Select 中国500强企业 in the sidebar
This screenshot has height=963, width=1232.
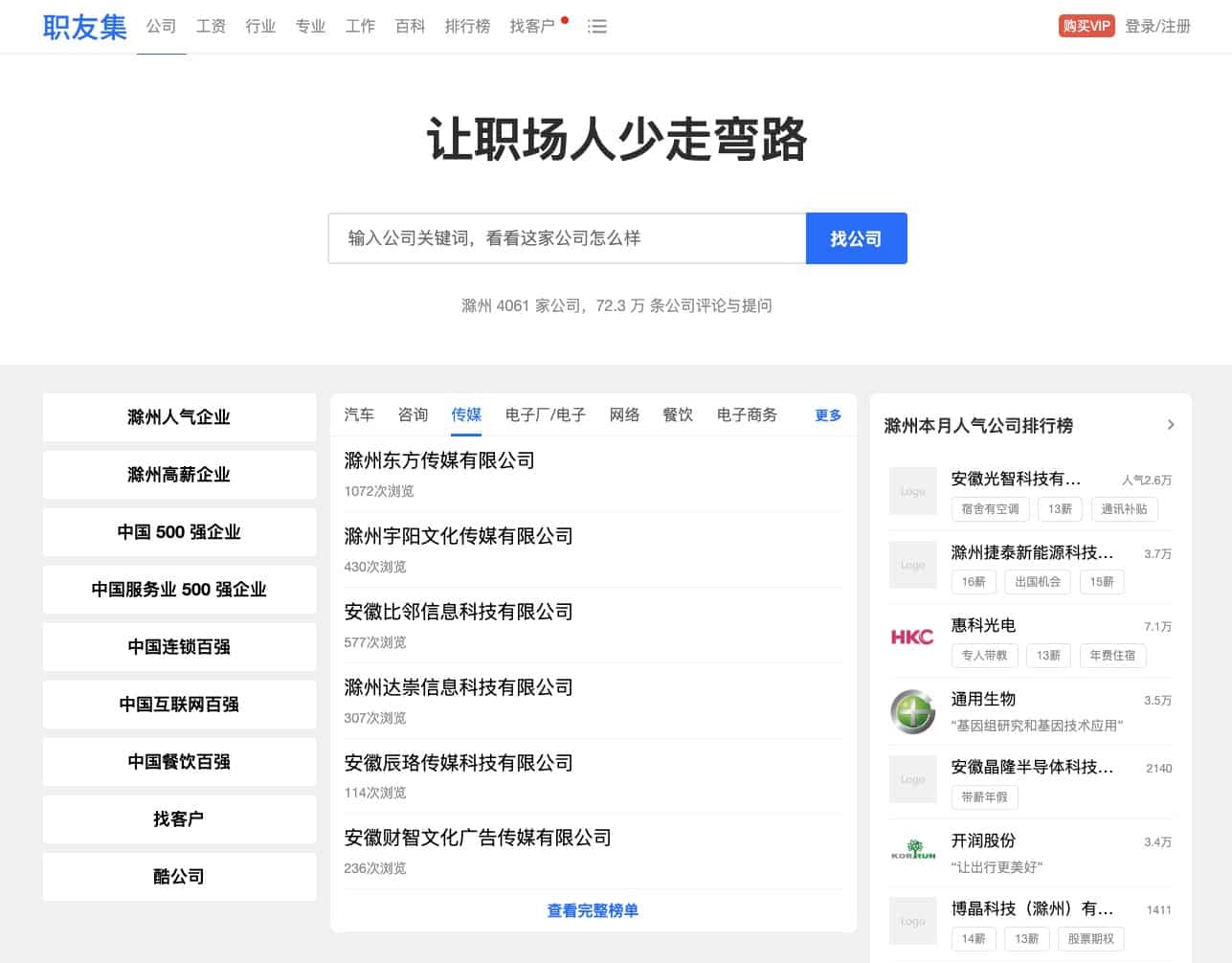click(x=179, y=531)
